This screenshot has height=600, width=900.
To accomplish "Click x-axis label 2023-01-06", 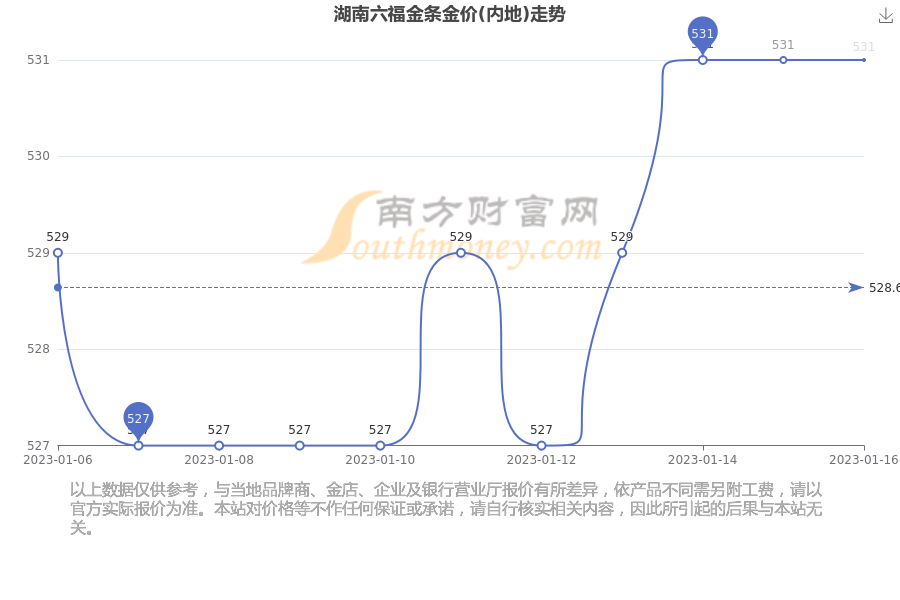I will pyautogui.click(x=58, y=460).
